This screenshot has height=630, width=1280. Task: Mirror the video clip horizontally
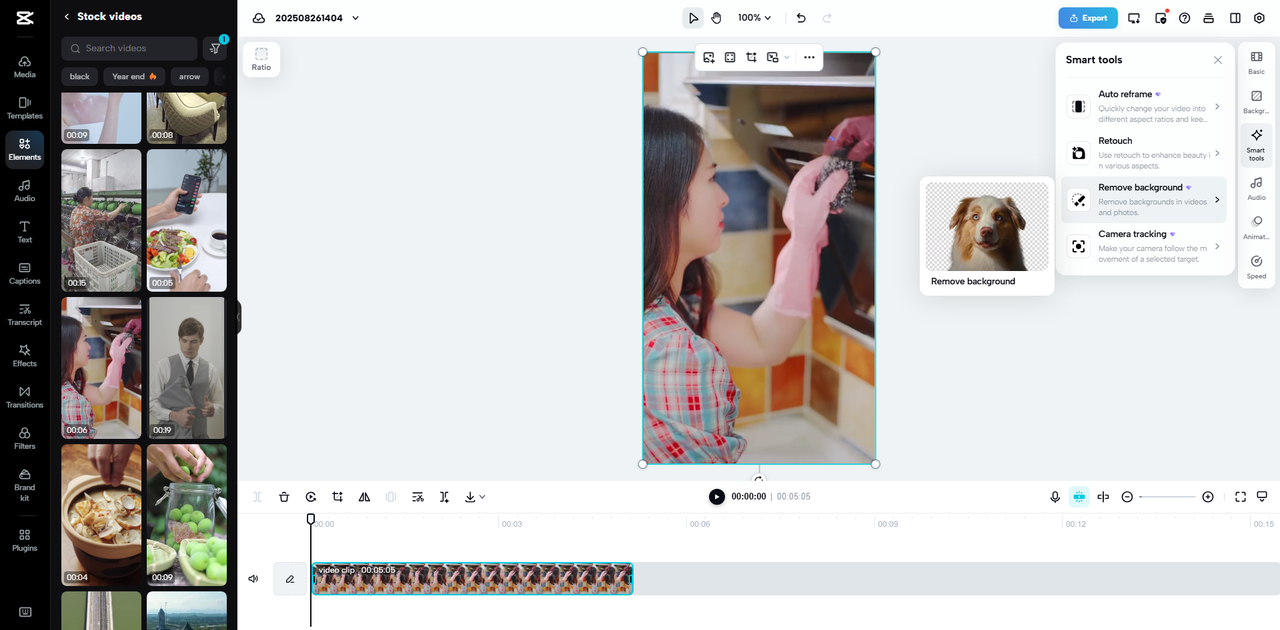[364, 496]
